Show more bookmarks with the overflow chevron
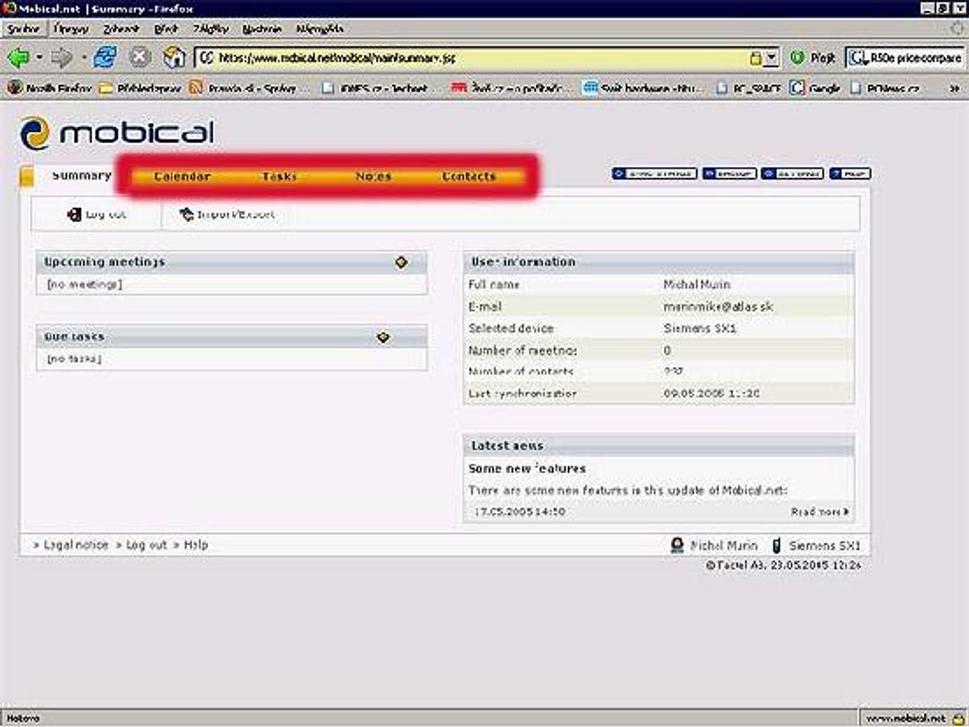This screenshot has height=727, width=969. tap(955, 88)
